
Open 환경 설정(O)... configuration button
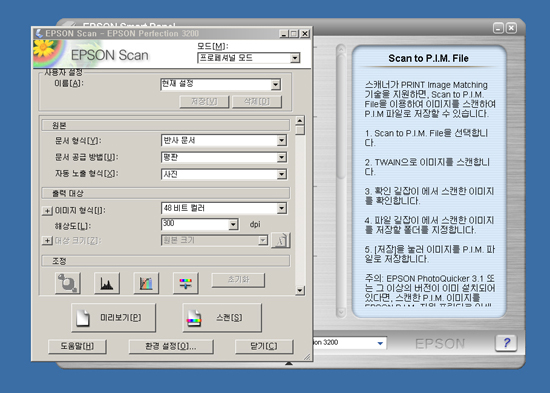coord(171,346)
